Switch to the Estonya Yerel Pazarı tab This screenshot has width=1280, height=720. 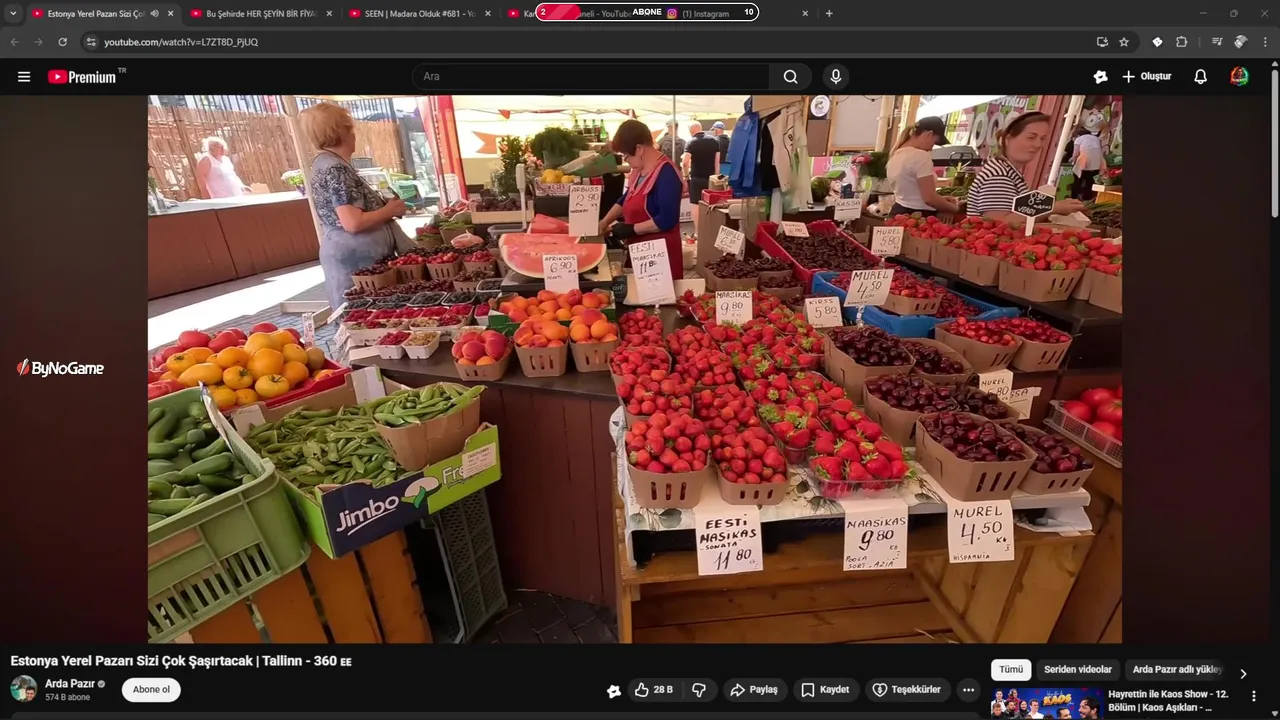tap(96, 14)
